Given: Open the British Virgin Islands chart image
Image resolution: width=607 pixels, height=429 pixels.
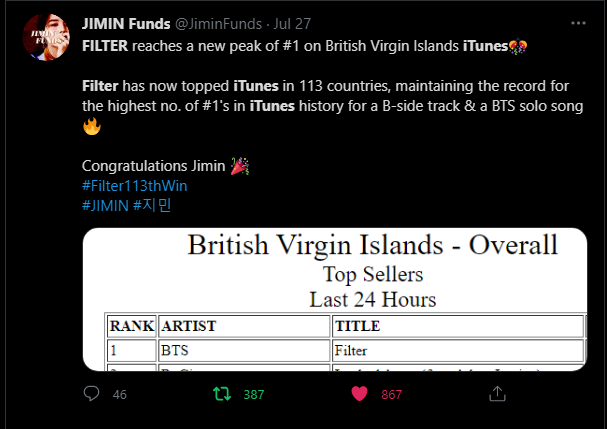Looking at the screenshot, I should click(335, 299).
